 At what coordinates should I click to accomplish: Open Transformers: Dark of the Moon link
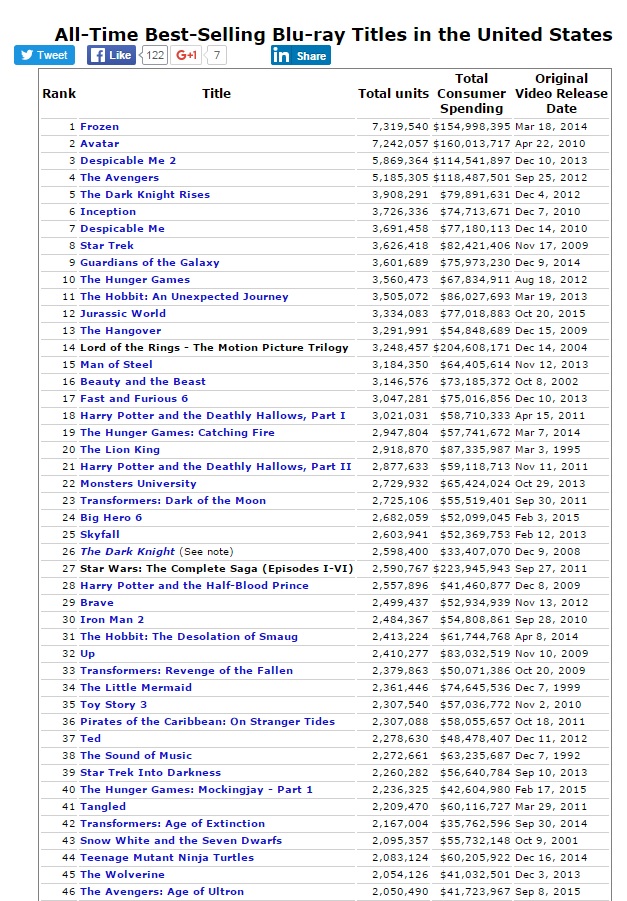pyautogui.click(x=173, y=500)
